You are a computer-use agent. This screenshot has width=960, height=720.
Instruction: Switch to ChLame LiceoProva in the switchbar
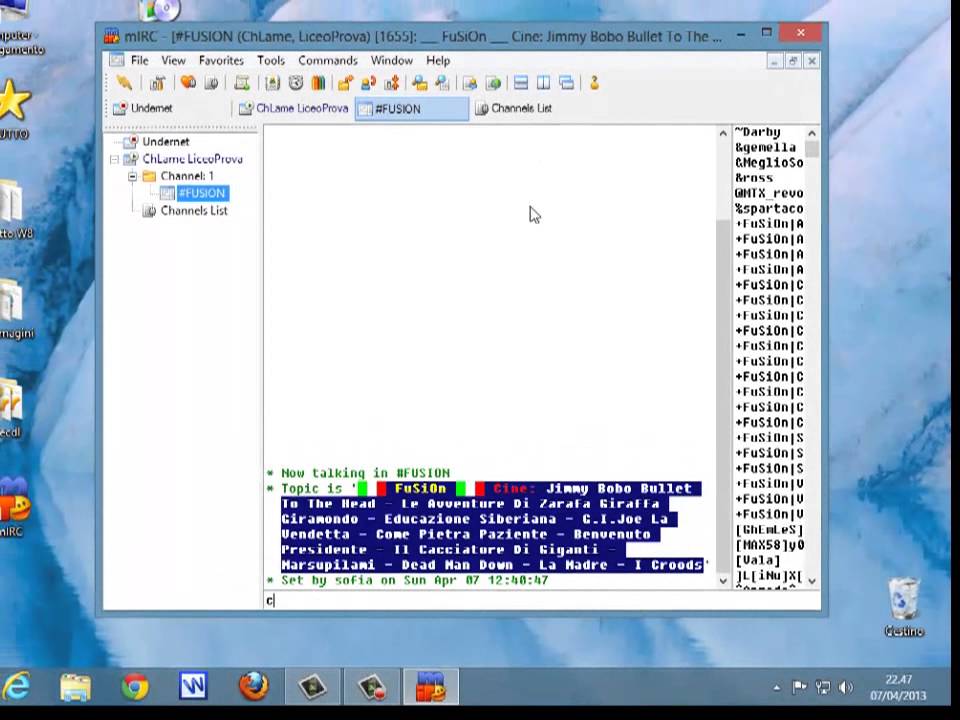pyautogui.click(x=293, y=108)
